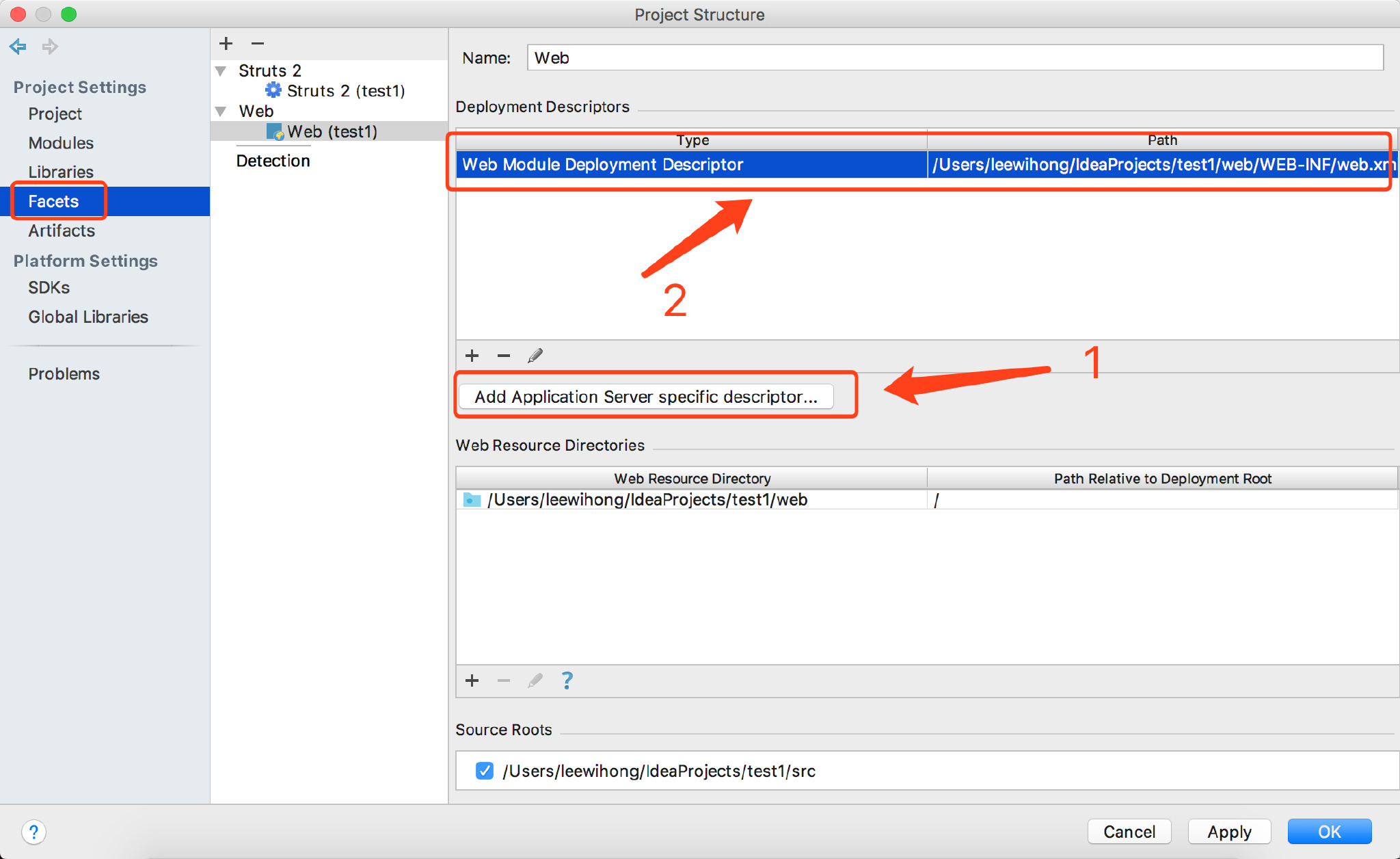Click the Add Application Server specific descriptor button
Image resolution: width=1400 pixels, height=859 pixels.
coord(646,397)
